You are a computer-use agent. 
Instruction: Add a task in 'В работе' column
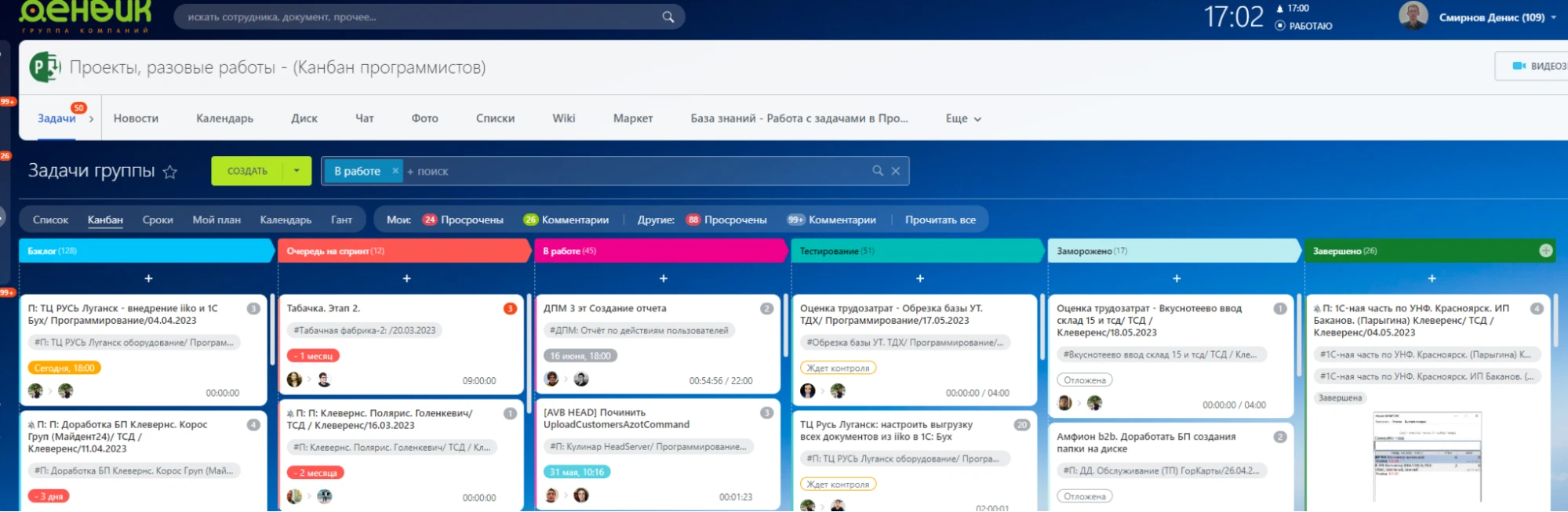(x=663, y=278)
